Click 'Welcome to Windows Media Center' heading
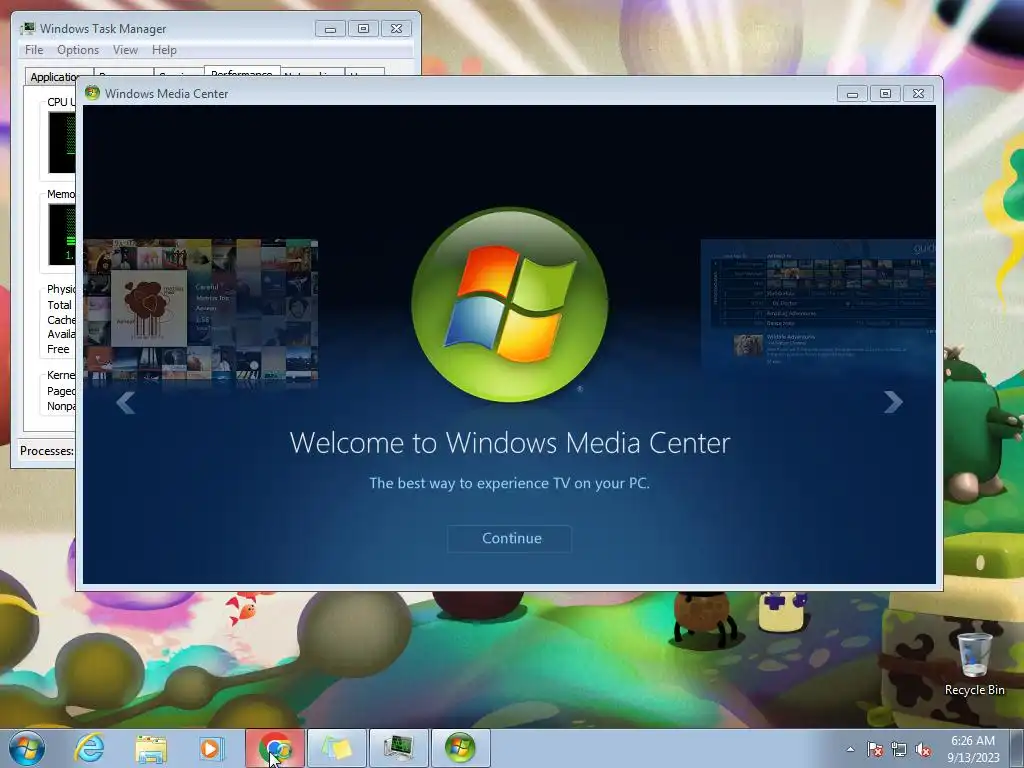The width and height of the screenshot is (1024, 768). 509,443
